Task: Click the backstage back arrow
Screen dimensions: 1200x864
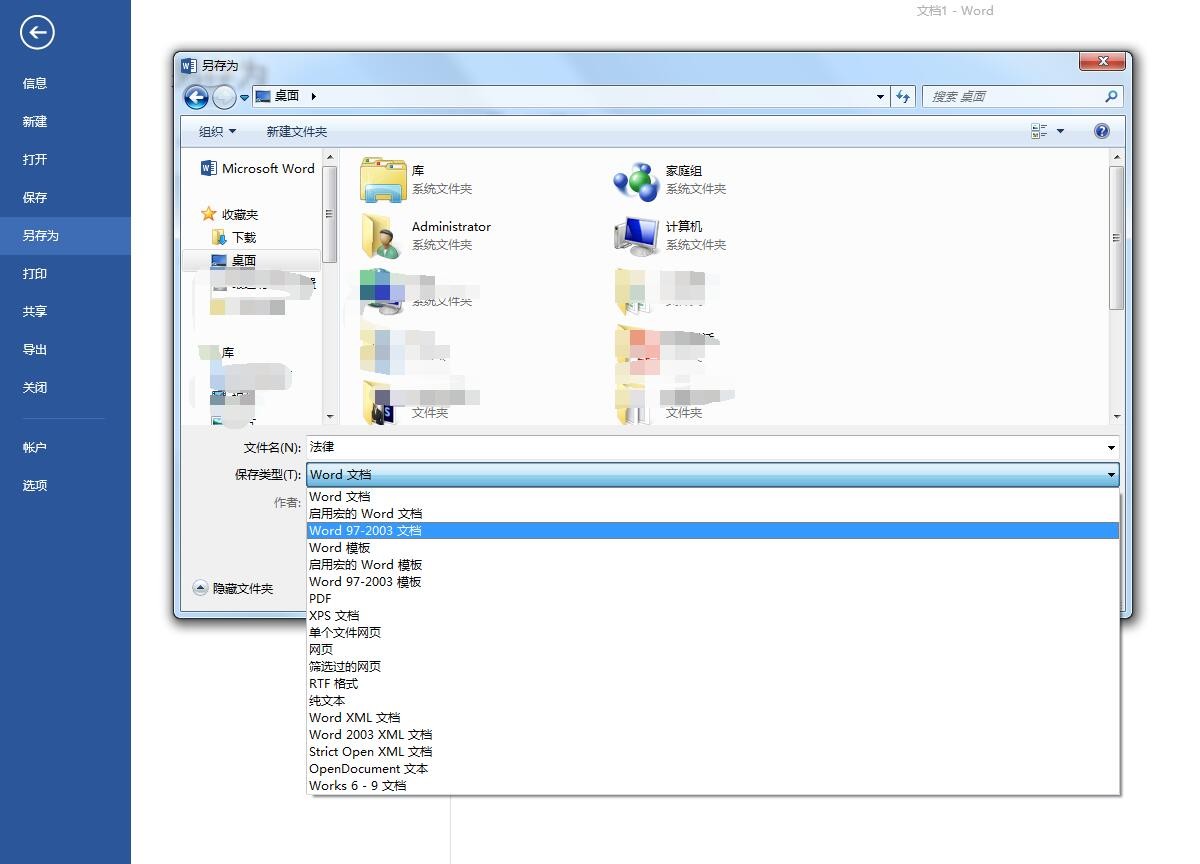Action: (37, 33)
